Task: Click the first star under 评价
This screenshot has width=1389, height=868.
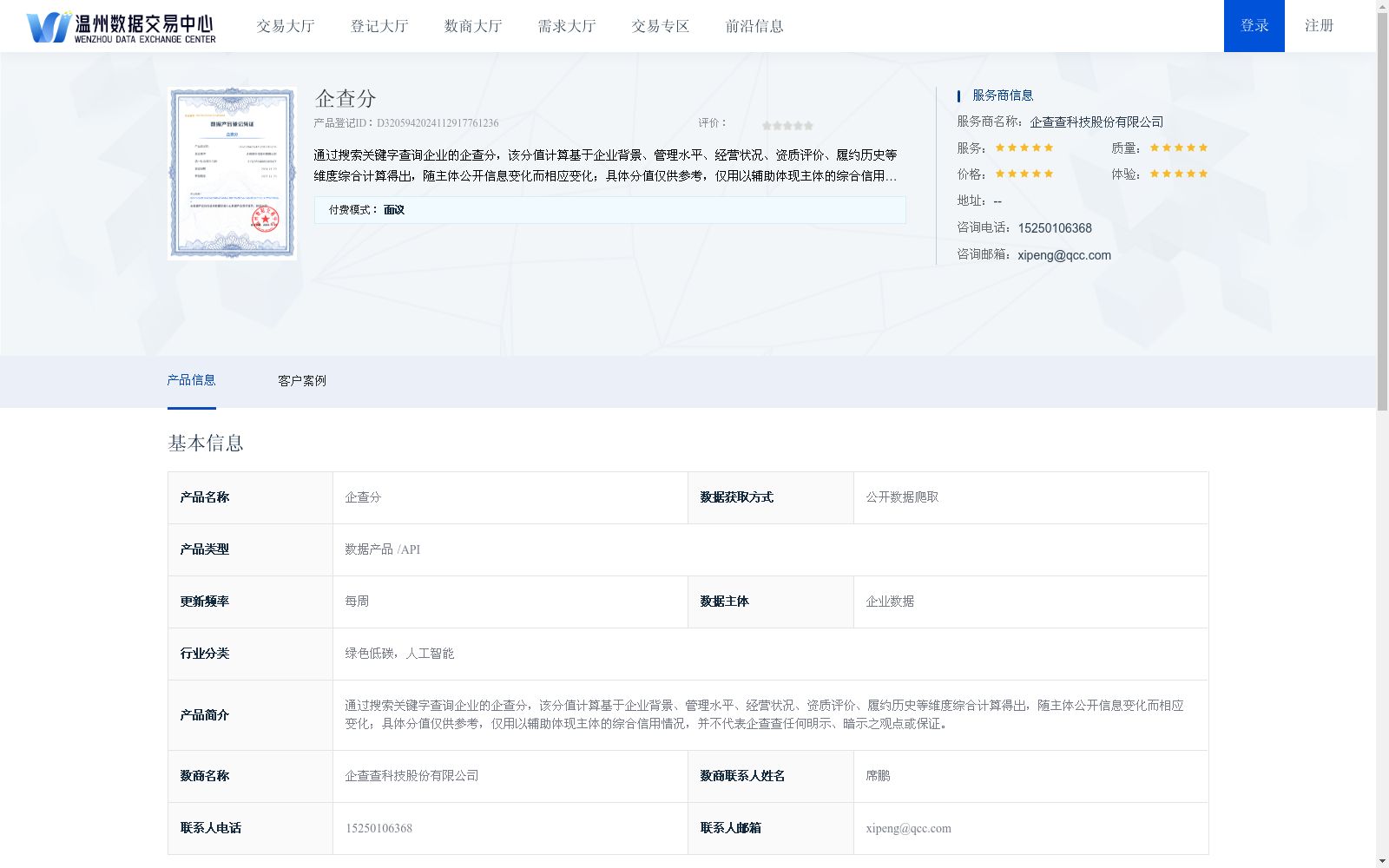Action: 765,124
